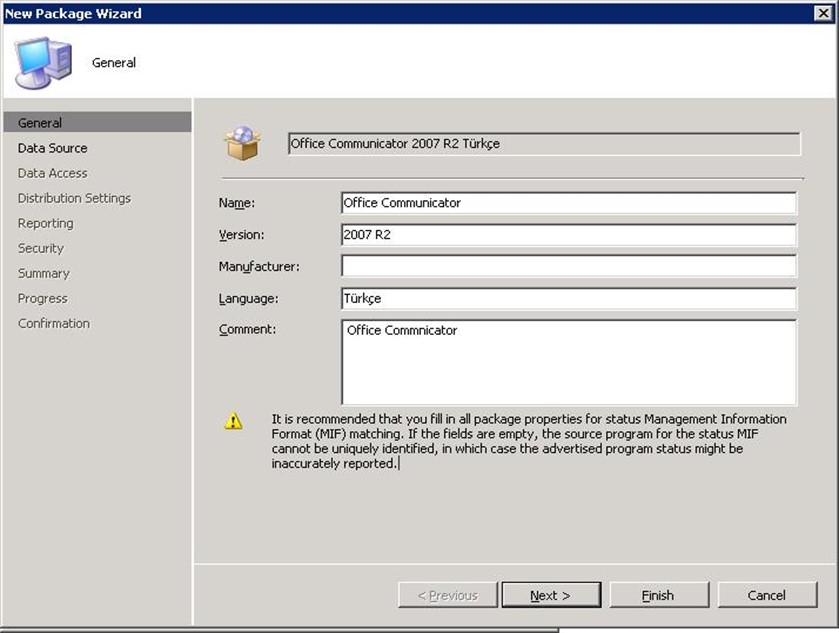839x633 pixels.
Task: Click the yellow warning triangle icon
Action: click(233, 421)
